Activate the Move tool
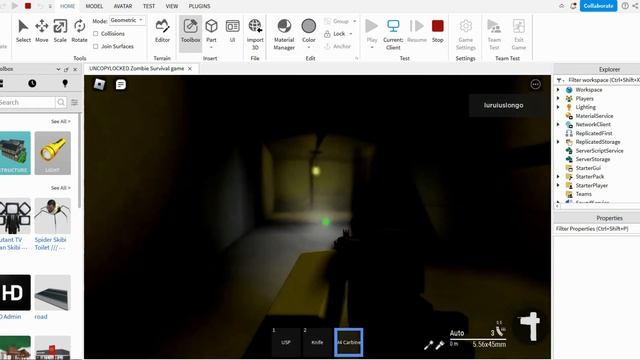The width and height of the screenshot is (640, 360). point(42,31)
